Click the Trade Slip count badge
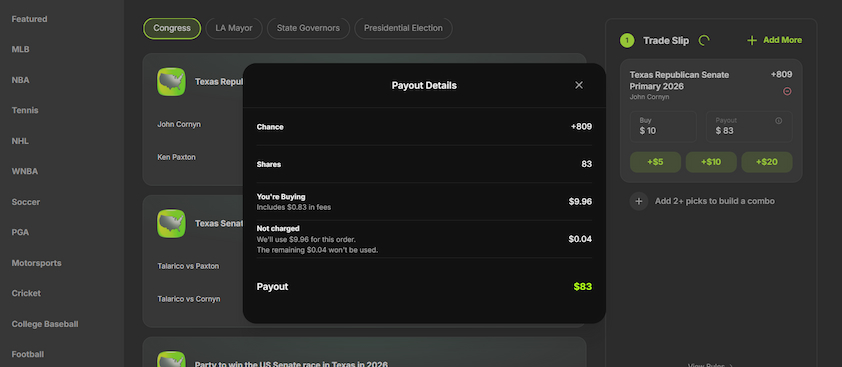The height and width of the screenshot is (367, 842). 627,40
